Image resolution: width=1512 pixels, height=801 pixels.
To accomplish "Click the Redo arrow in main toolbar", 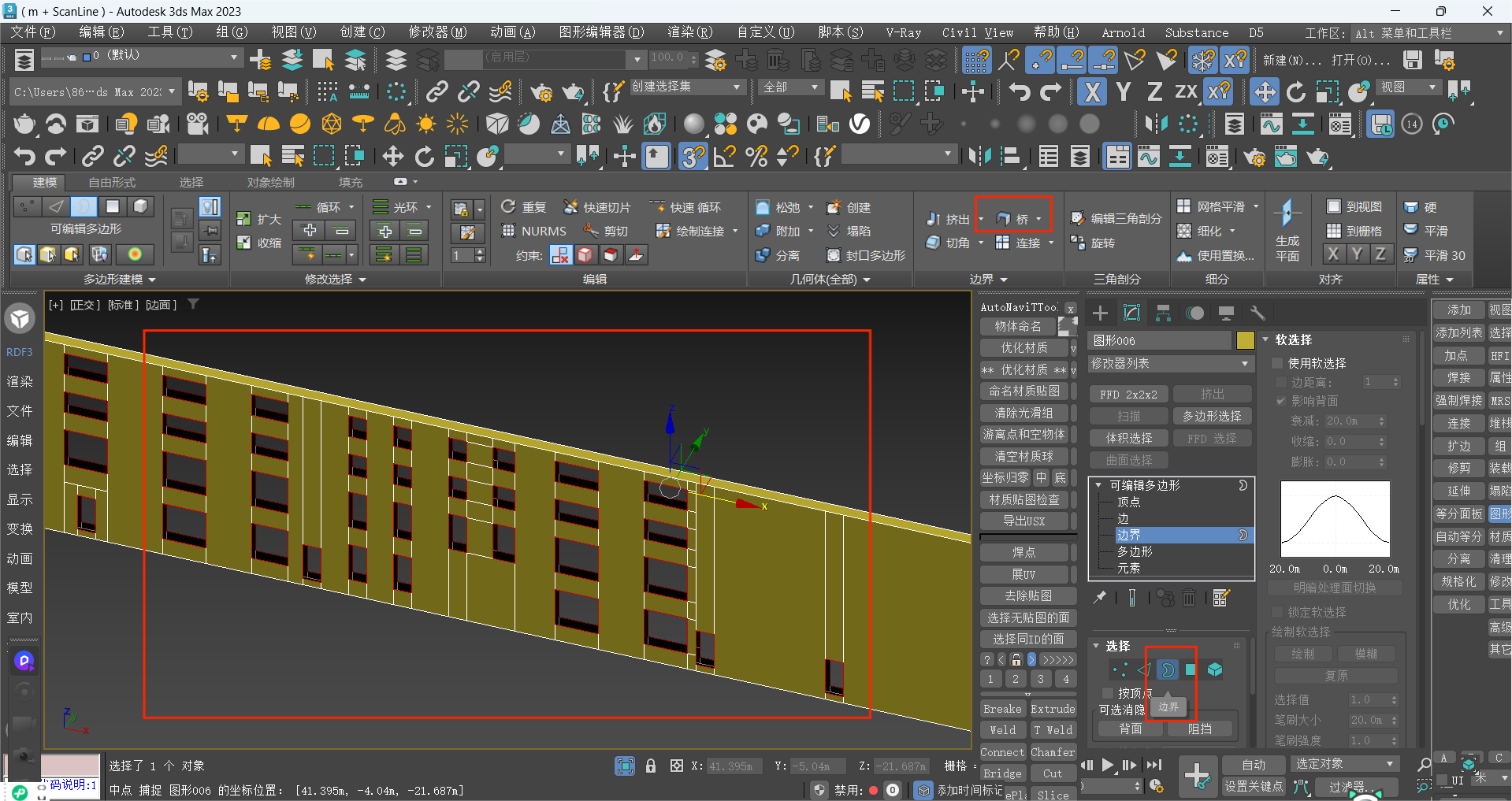I will pyautogui.click(x=1051, y=92).
